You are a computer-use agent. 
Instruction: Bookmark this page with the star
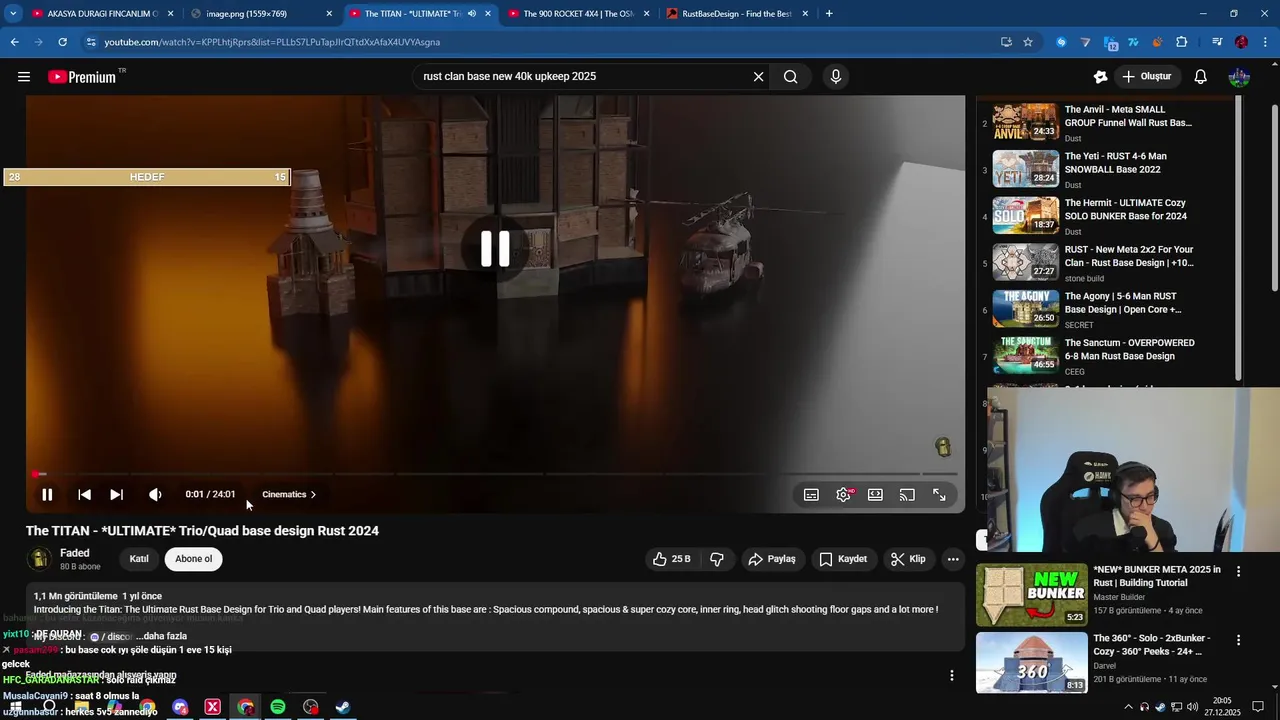1027,42
